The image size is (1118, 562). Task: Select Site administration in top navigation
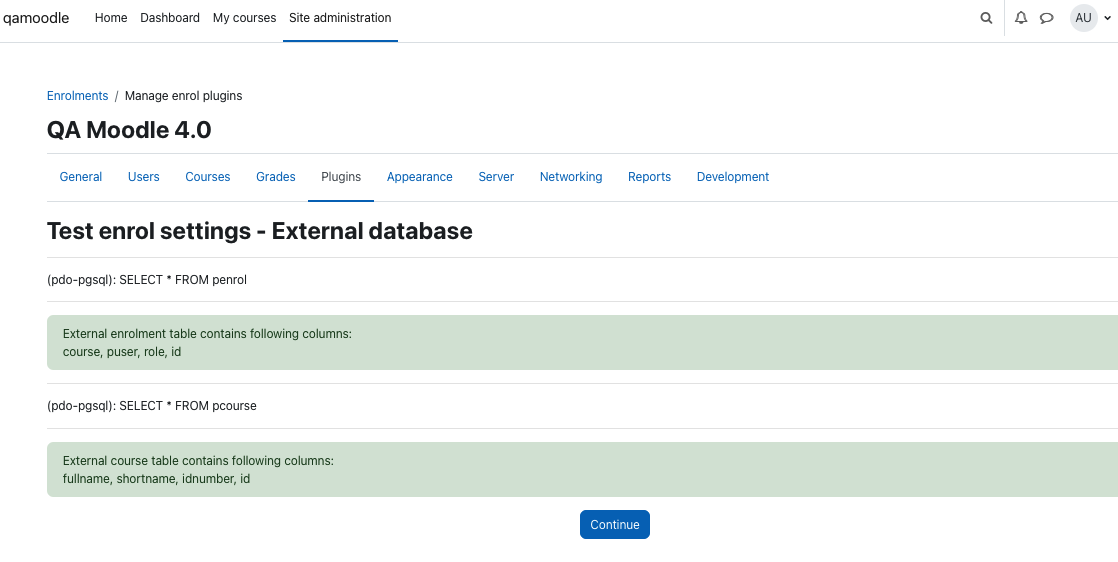340,18
